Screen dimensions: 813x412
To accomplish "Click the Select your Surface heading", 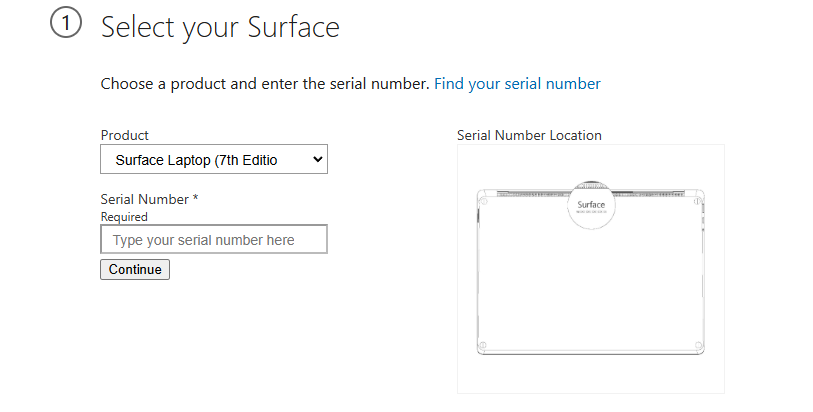I will [x=220, y=27].
